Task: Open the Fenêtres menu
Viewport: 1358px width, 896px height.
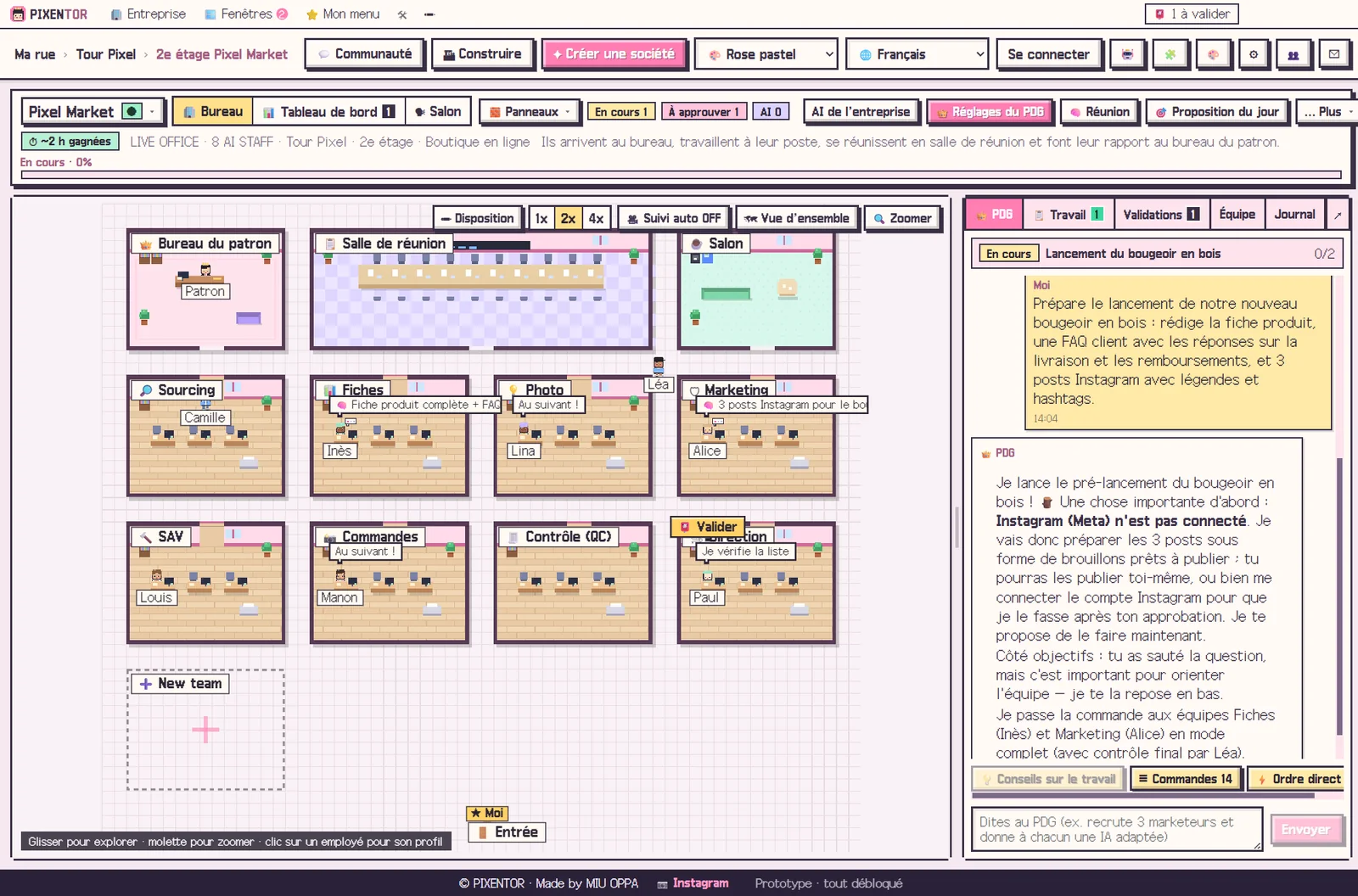Action: [x=246, y=14]
